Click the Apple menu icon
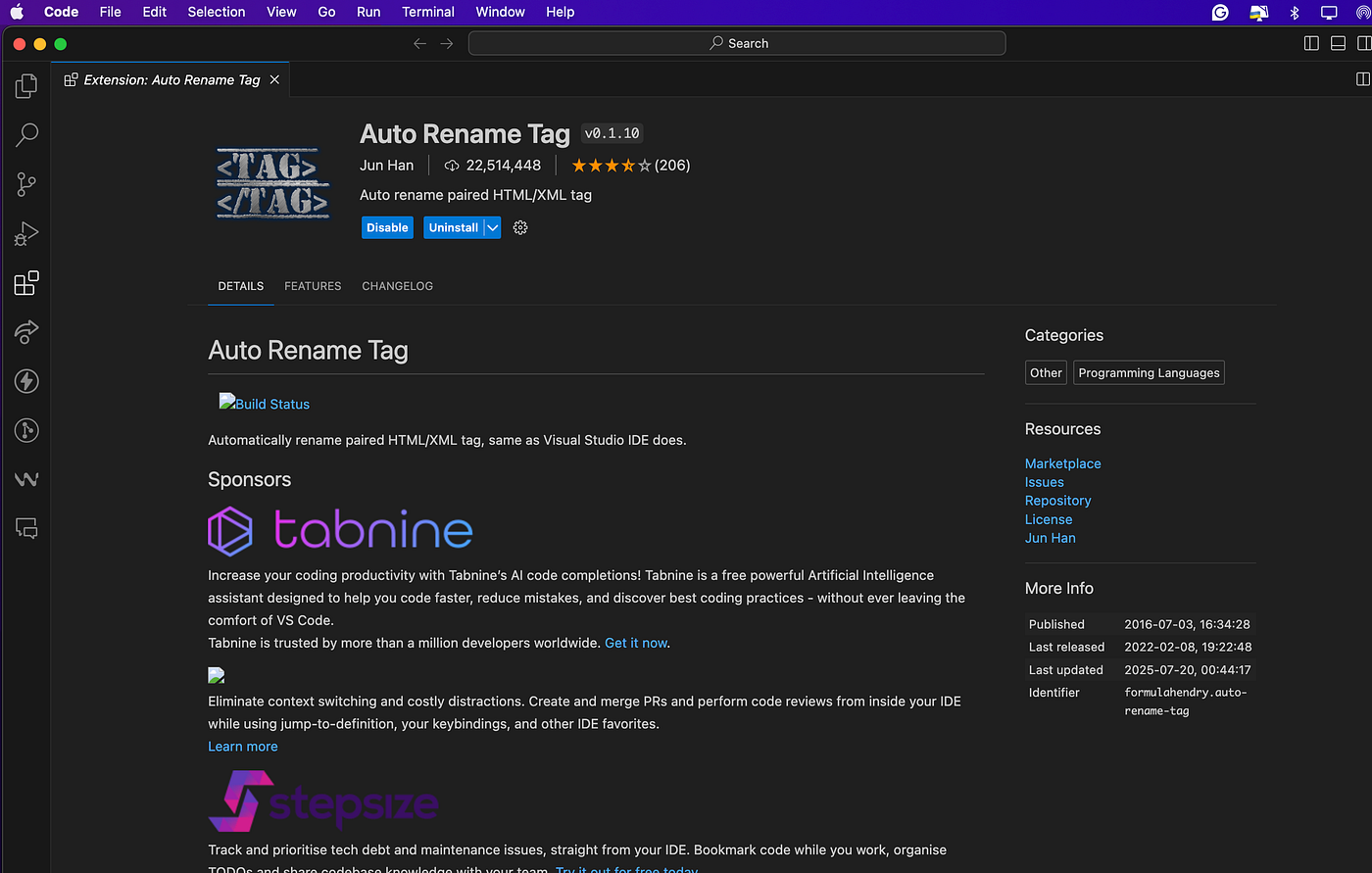This screenshot has height=873, width=1372. coord(17,12)
